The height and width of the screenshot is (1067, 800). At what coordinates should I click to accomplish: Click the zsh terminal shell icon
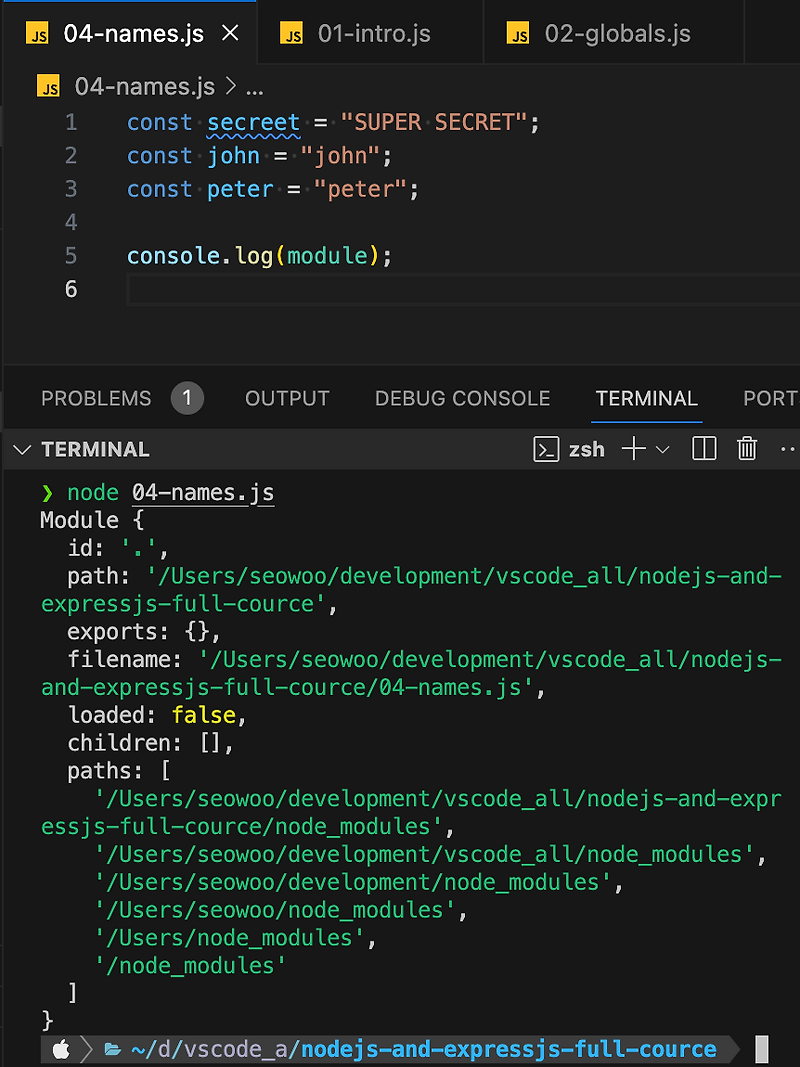pyautogui.click(x=546, y=450)
